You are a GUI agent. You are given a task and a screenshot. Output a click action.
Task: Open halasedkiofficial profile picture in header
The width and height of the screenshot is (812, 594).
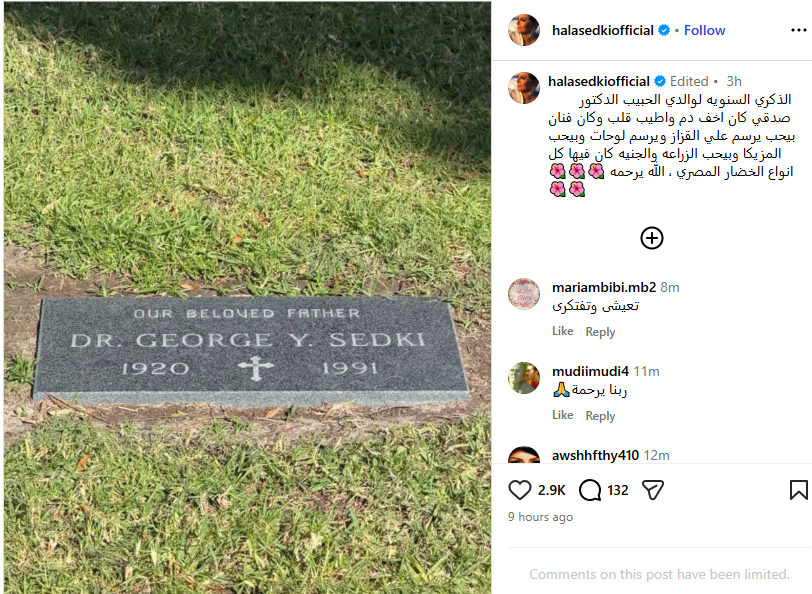pos(524,30)
